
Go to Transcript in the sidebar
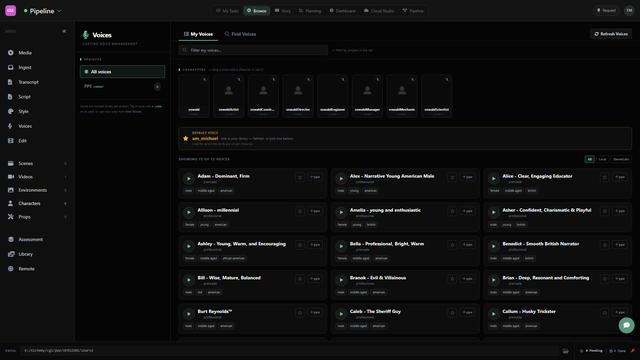pos(28,82)
